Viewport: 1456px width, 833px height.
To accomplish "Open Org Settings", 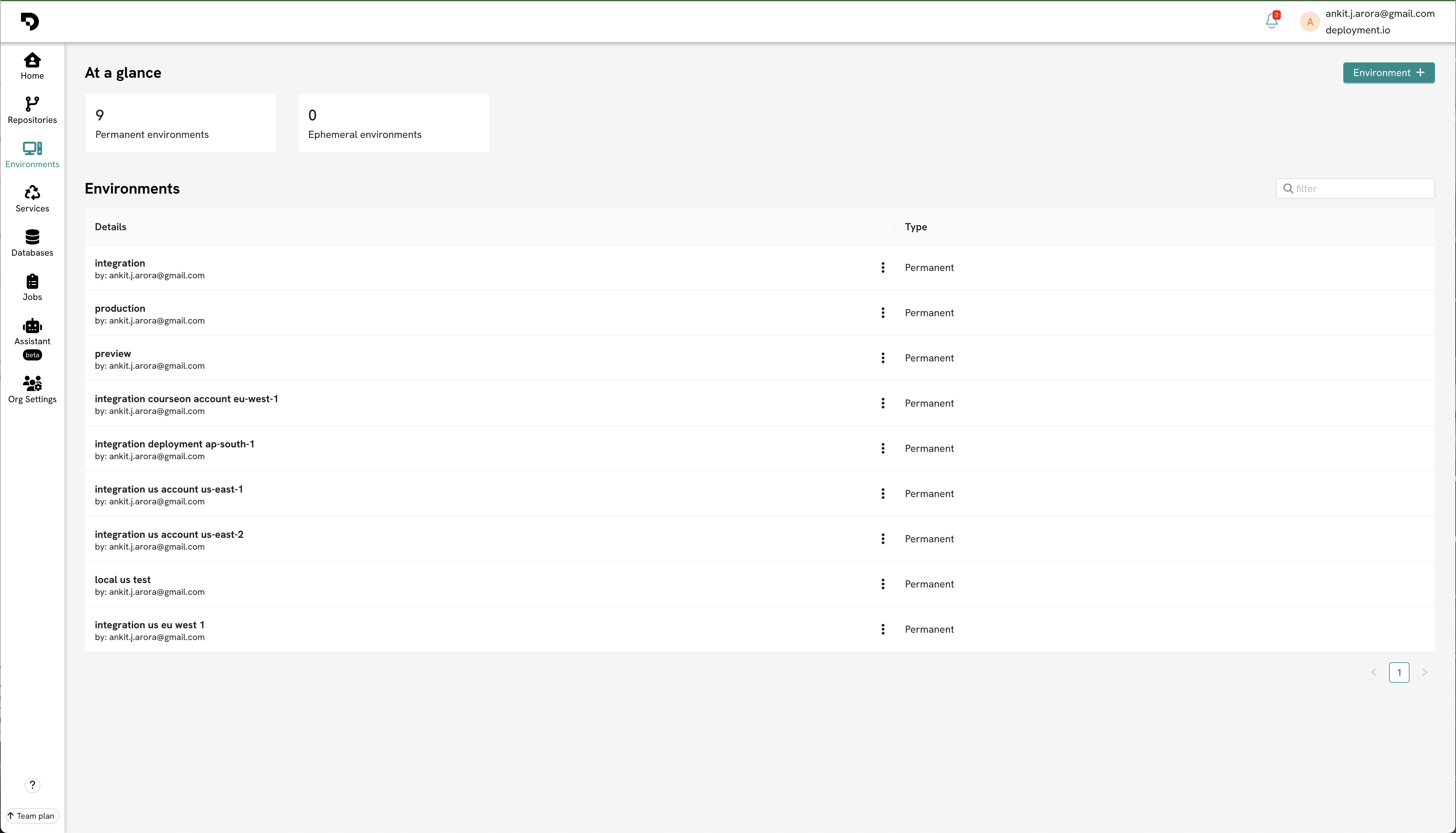I will pos(32,389).
